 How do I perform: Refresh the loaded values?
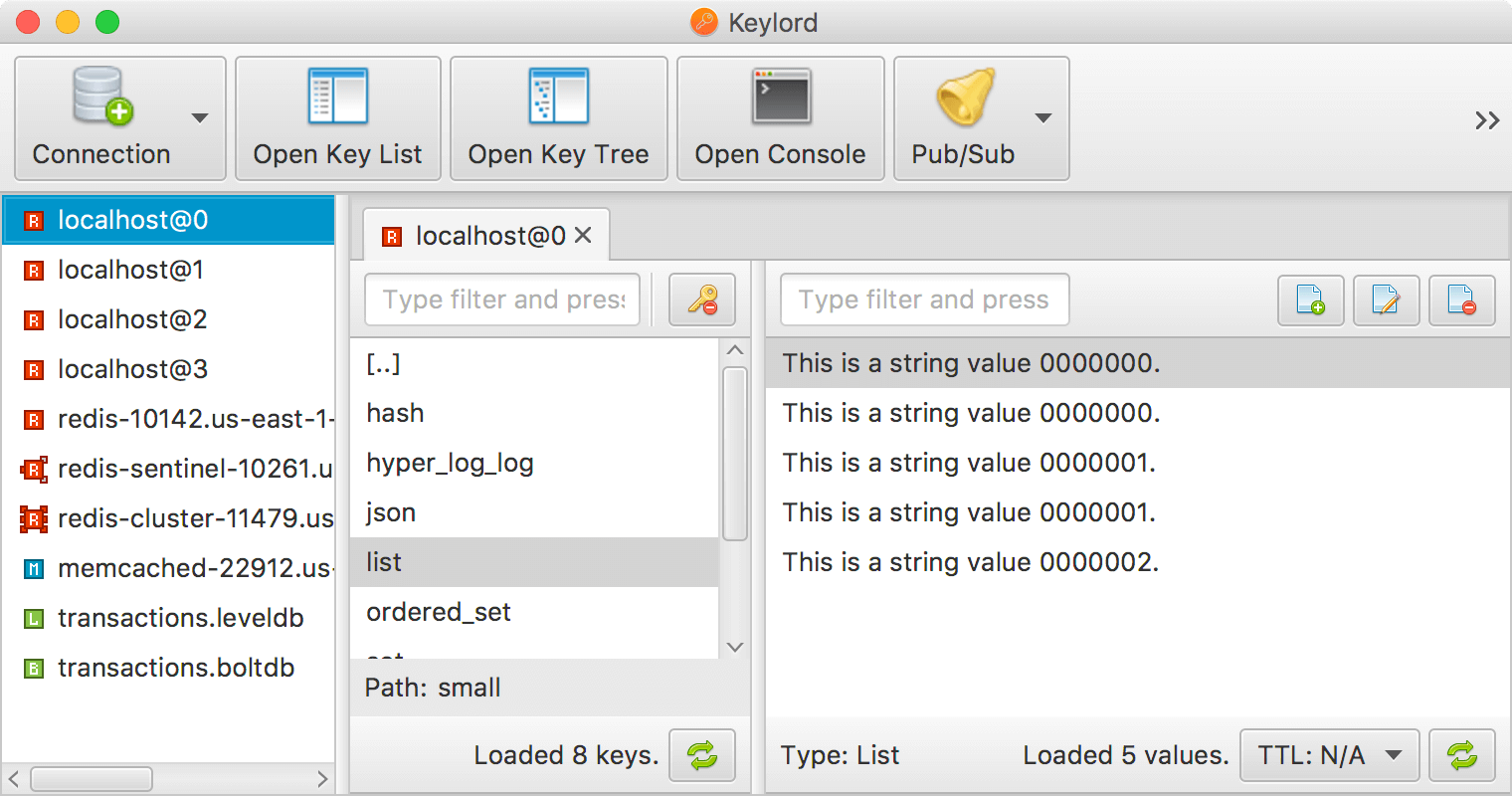(1462, 755)
